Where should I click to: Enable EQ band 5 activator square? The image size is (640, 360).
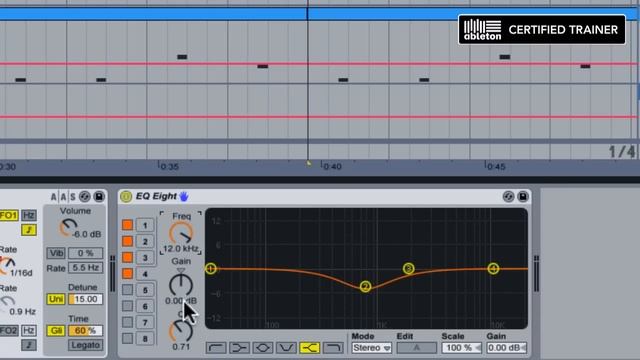click(x=127, y=290)
